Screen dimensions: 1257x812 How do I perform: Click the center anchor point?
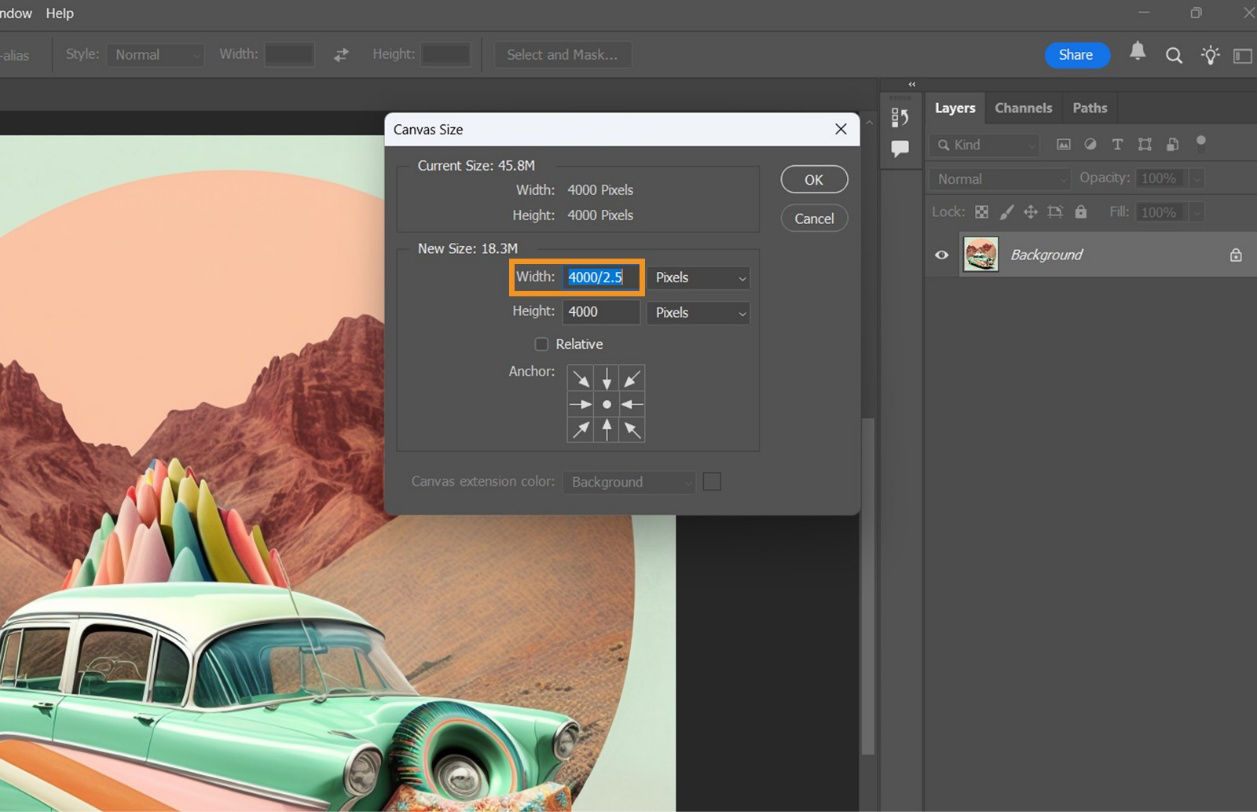(606, 403)
